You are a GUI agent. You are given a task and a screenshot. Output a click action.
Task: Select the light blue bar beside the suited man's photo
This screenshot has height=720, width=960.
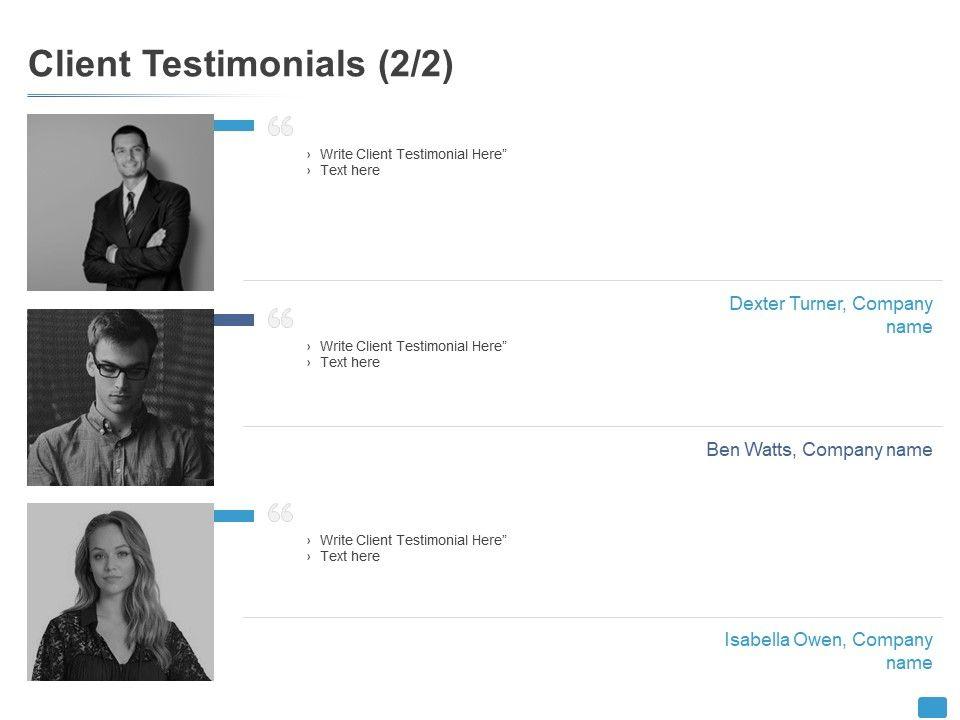tap(234, 126)
